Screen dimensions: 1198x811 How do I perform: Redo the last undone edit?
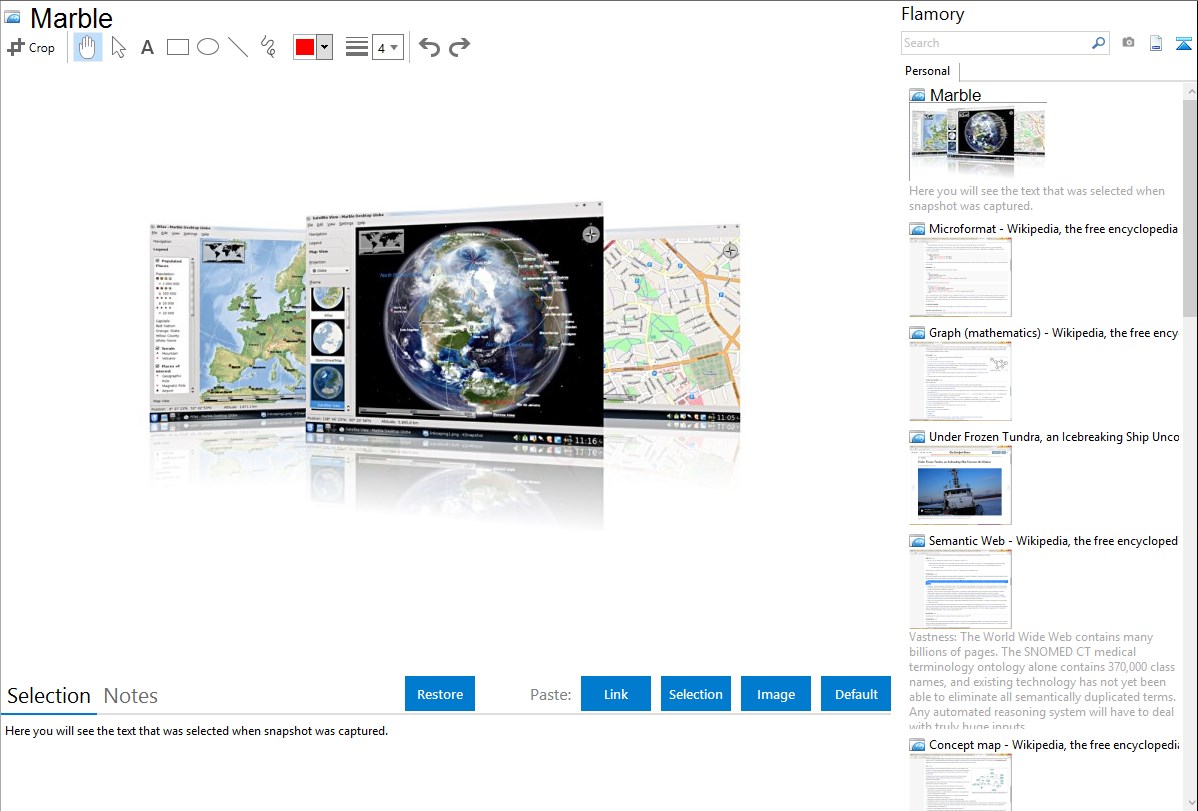click(x=459, y=47)
